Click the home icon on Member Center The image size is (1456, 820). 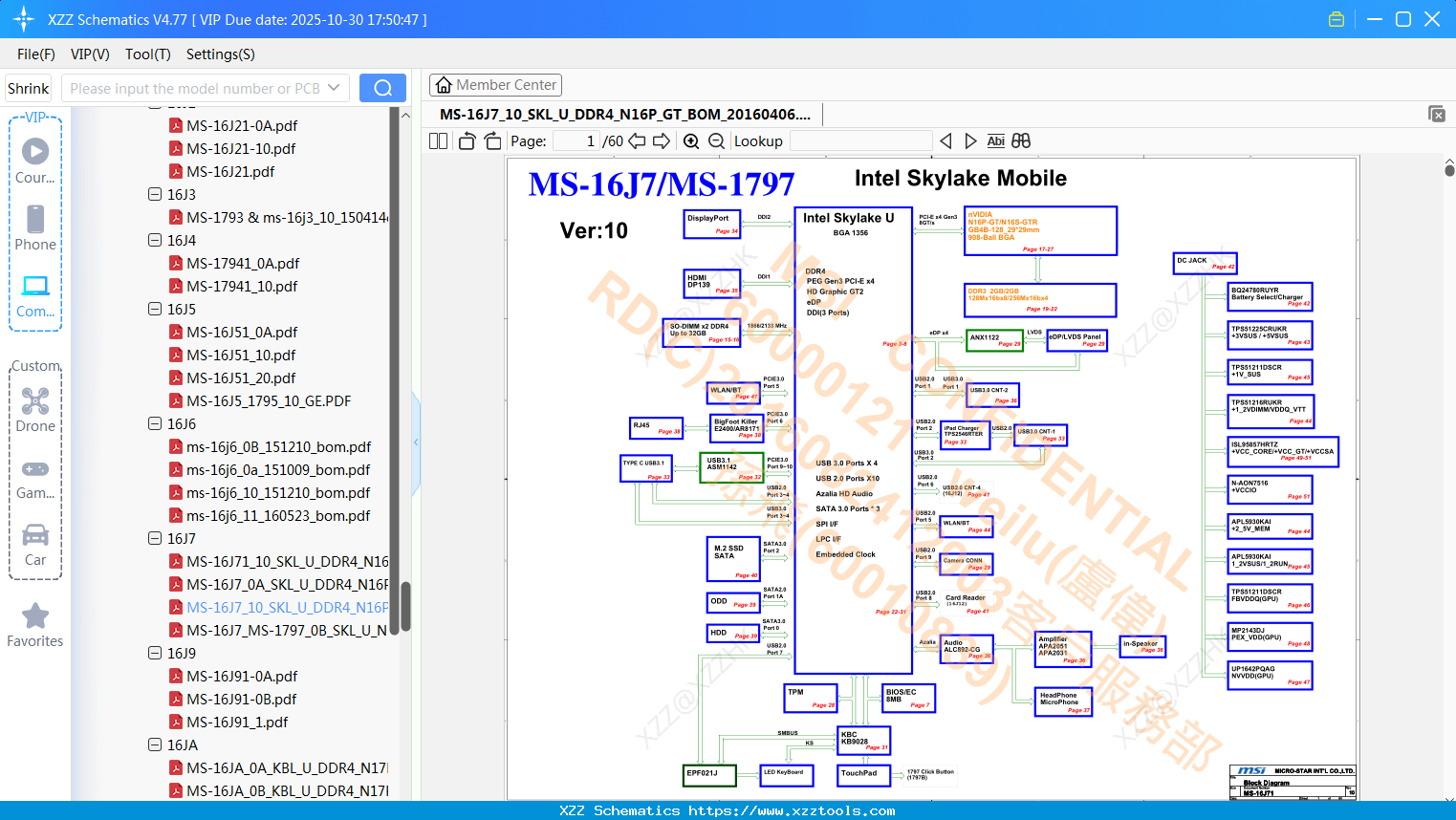[444, 85]
